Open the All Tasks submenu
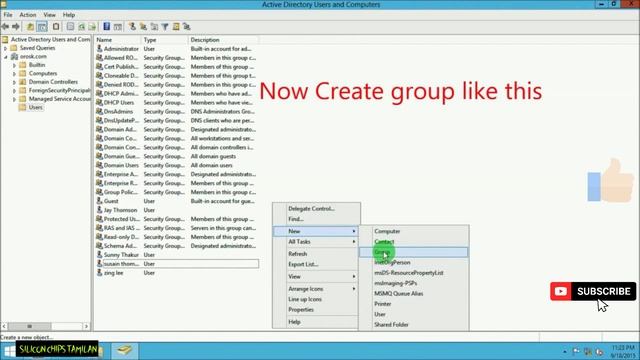The image size is (640, 360). [x=316, y=242]
